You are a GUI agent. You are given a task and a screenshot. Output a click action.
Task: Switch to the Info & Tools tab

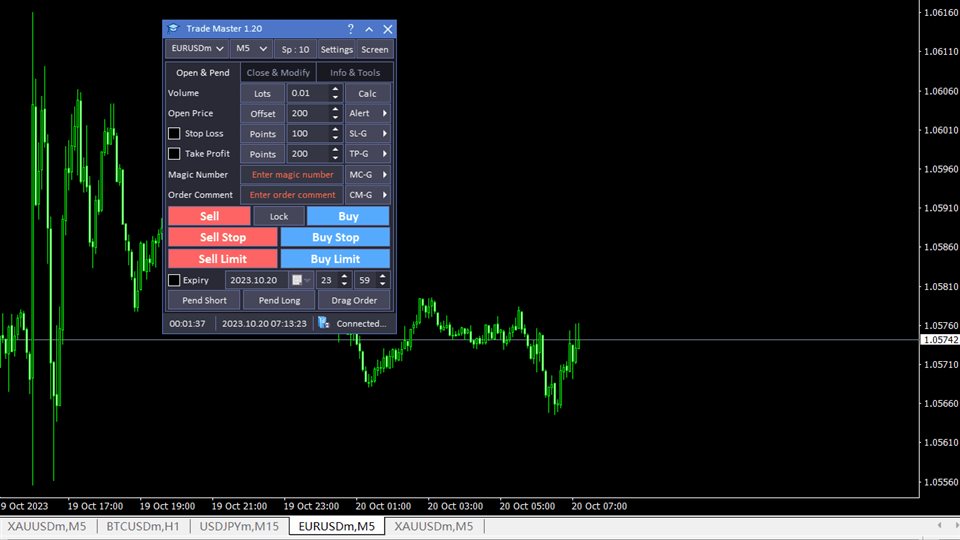[x=355, y=72]
